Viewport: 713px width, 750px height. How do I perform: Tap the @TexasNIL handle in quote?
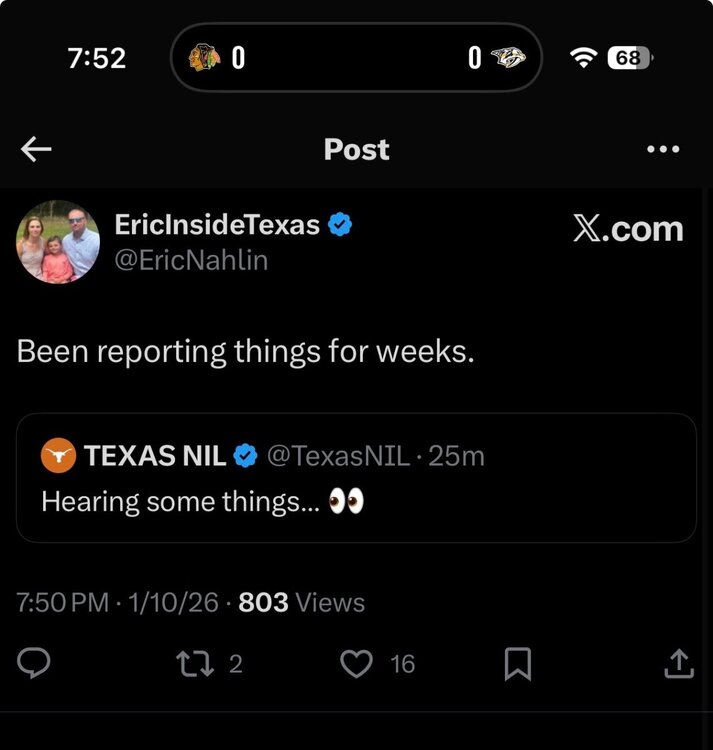point(335,457)
